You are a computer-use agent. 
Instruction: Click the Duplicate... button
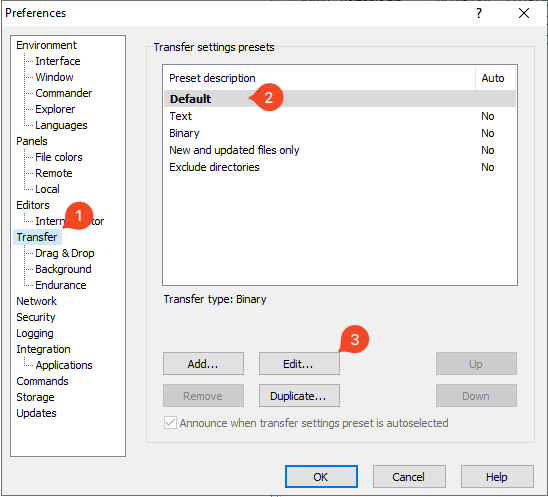(x=299, y=396)
